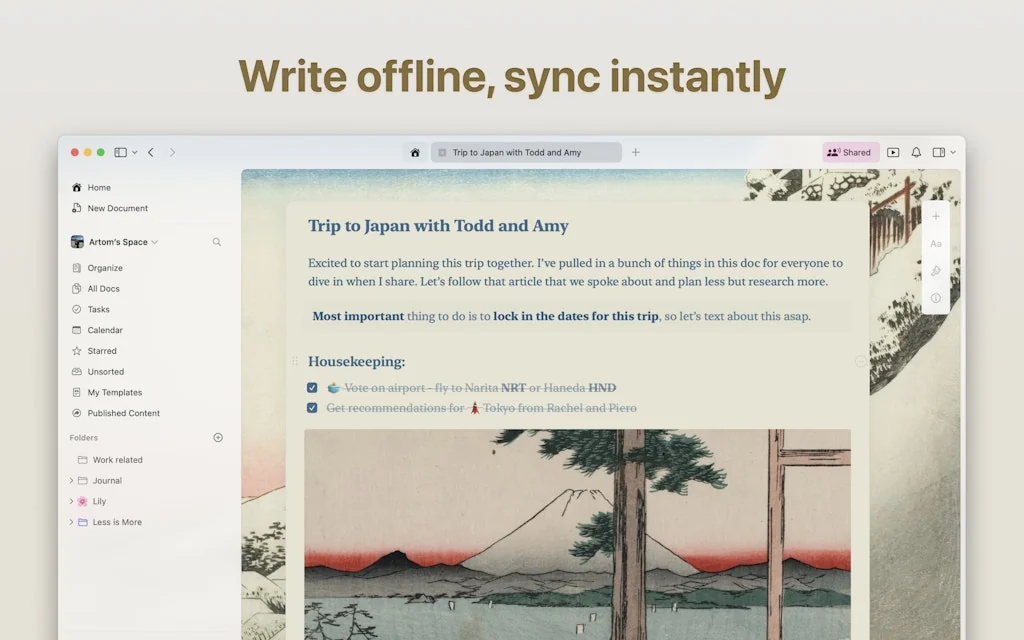Open notifications bell icon

click(916, 153)
